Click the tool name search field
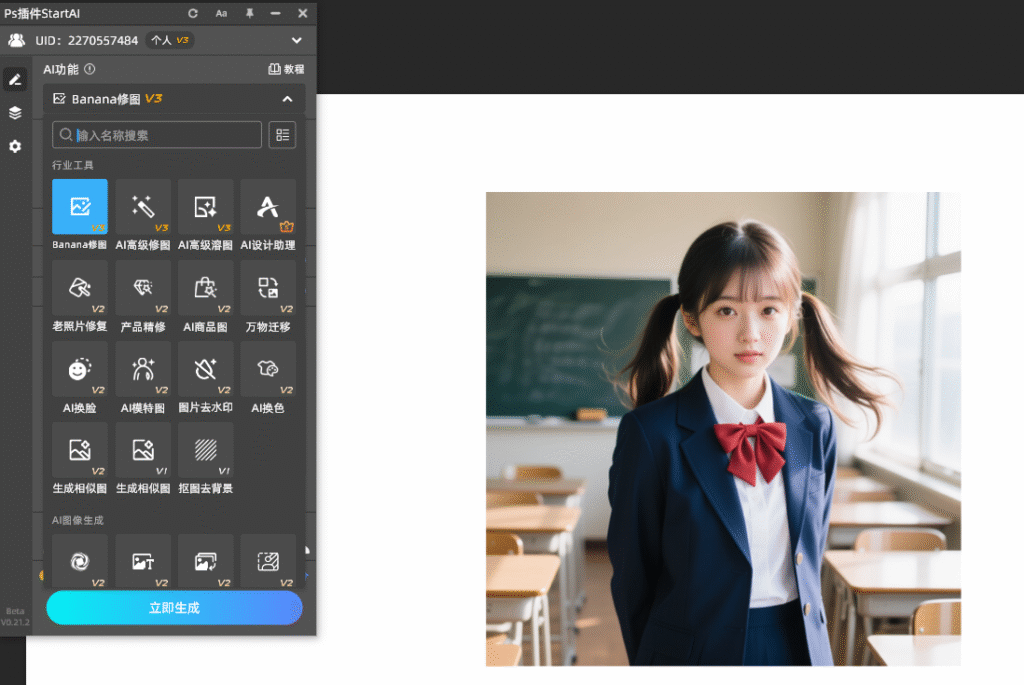The height and width of the screenshot is (685, 1024). pos(157,135)
